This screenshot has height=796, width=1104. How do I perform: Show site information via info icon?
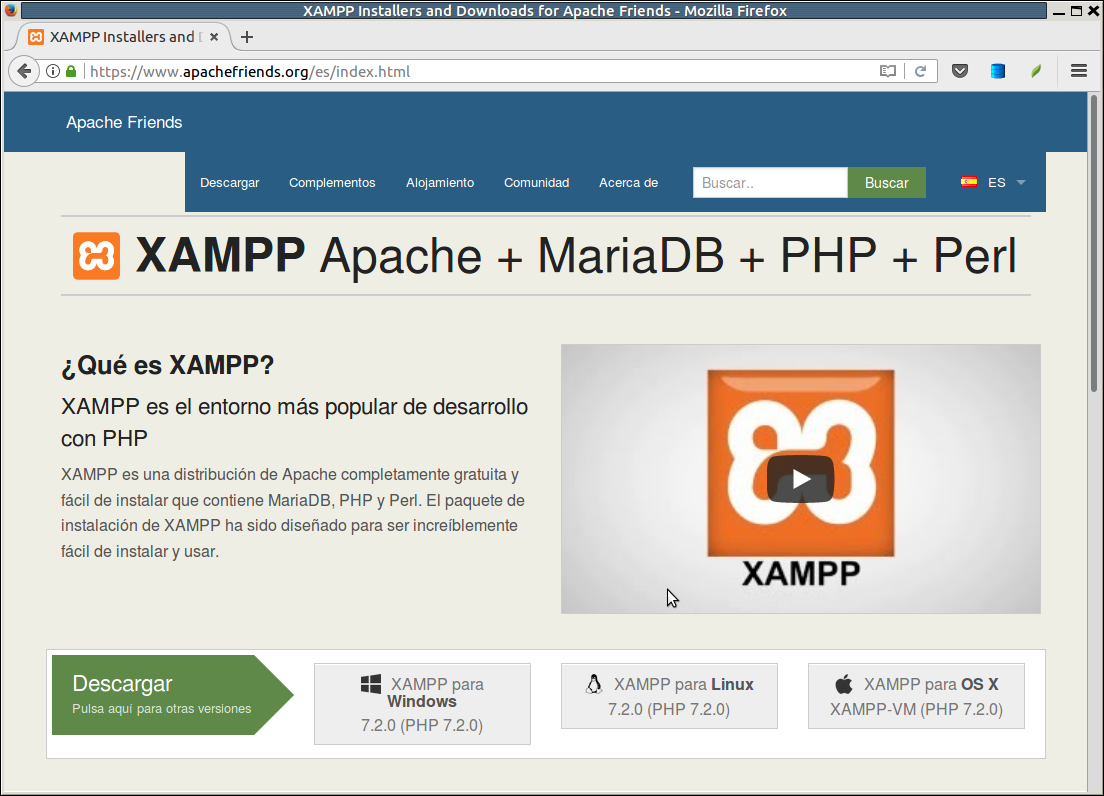click(53, 71)
